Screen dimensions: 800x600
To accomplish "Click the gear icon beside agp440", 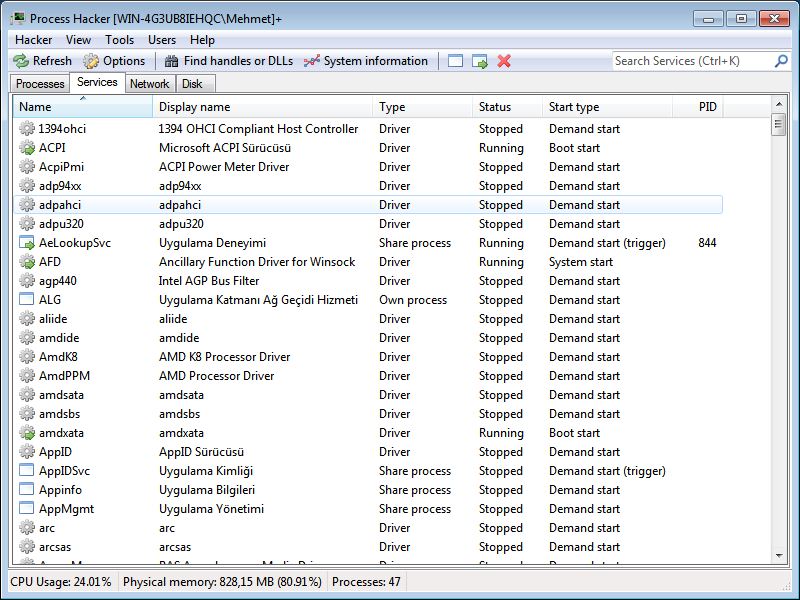I will pyautogui.click(x=27, y=281).
